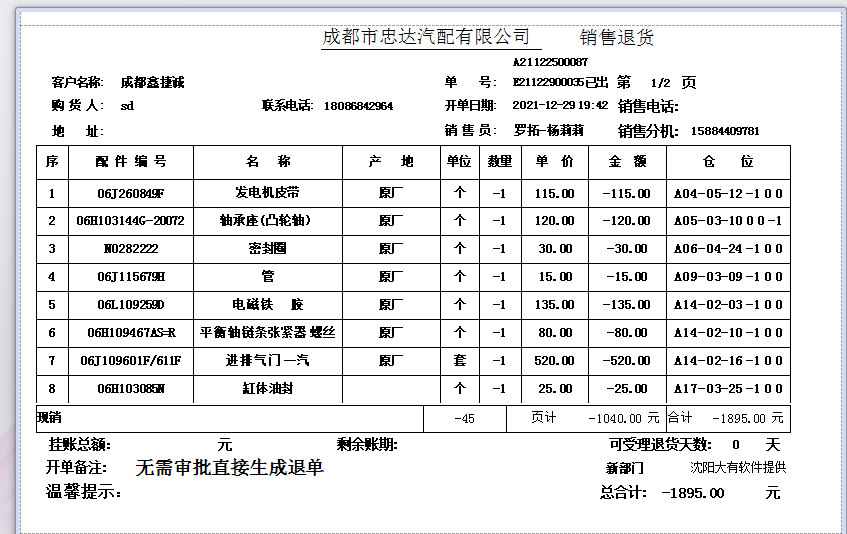Image resolution: width=847 pixels, height=534 pixels.
Task: Click the 发电机皮带 name cell
Action: [x=267, y=193]
